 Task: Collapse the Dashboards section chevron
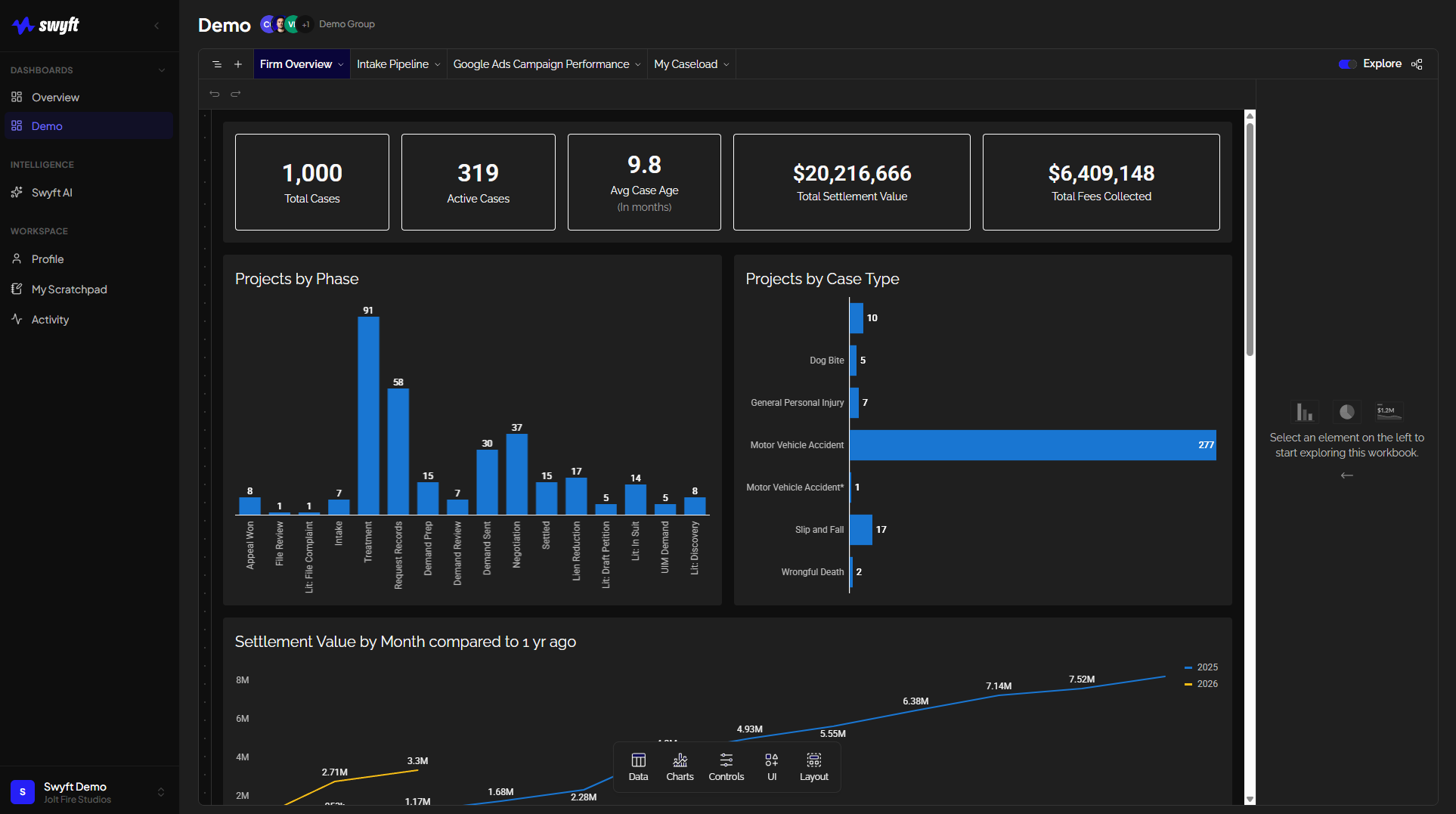coord(161,70)
